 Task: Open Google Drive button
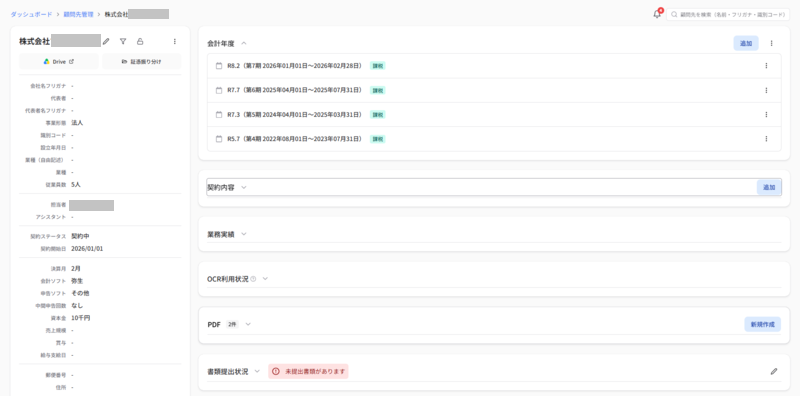pyautogui.click(x=59, y=61)
